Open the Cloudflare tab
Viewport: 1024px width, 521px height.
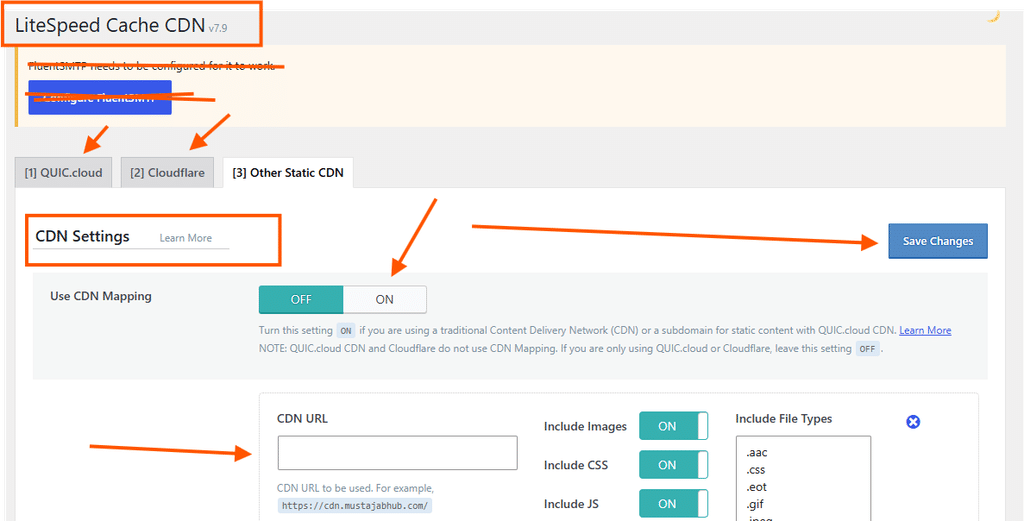point(167,172)
